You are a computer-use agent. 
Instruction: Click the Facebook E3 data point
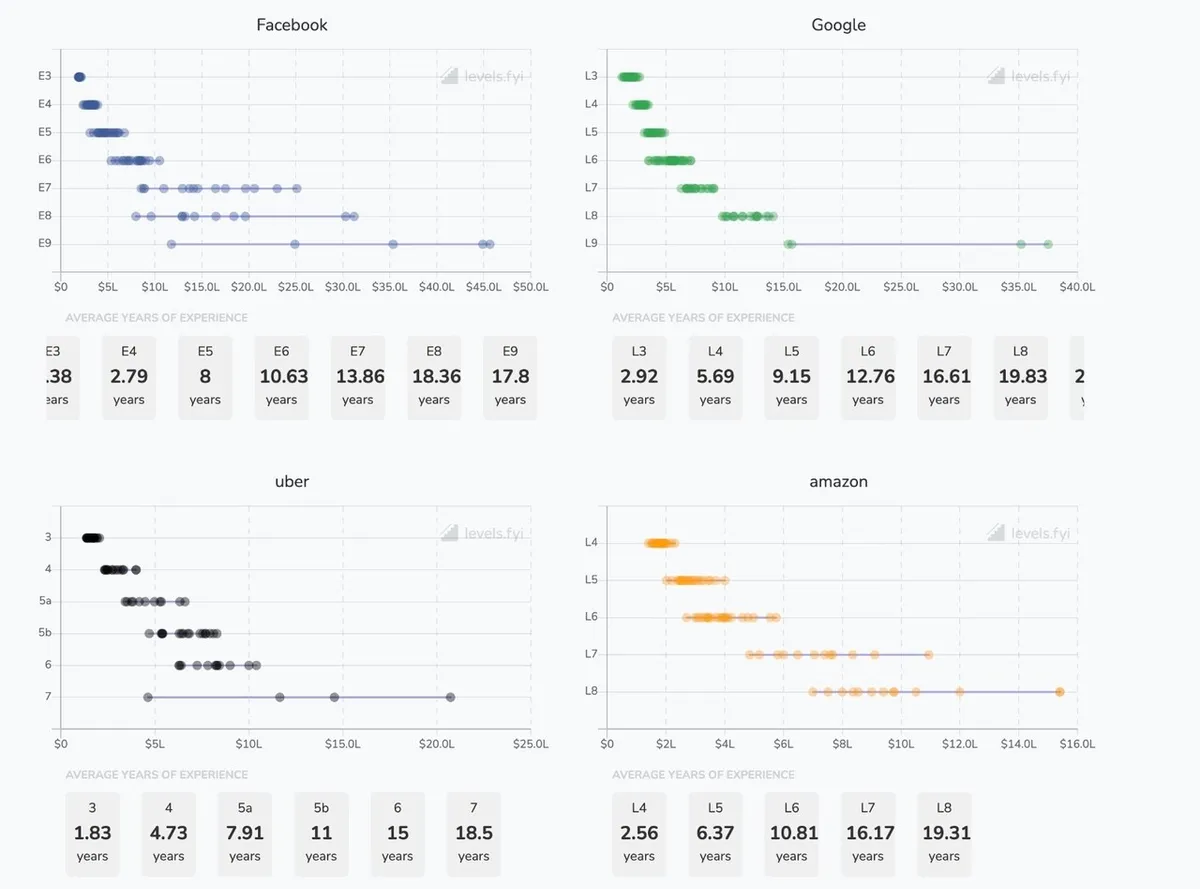pos(79,77)
